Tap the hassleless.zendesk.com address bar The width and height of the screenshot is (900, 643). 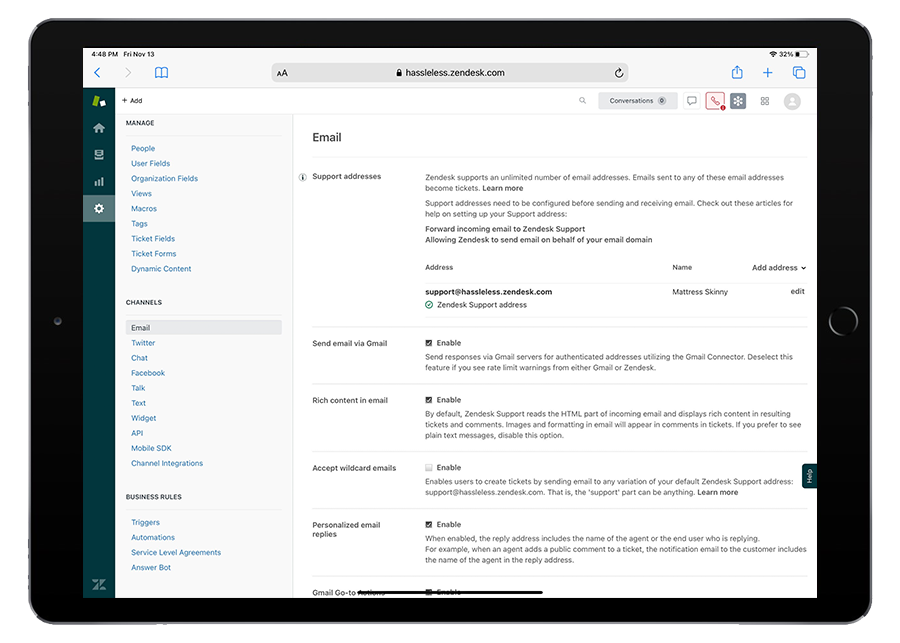450,73
